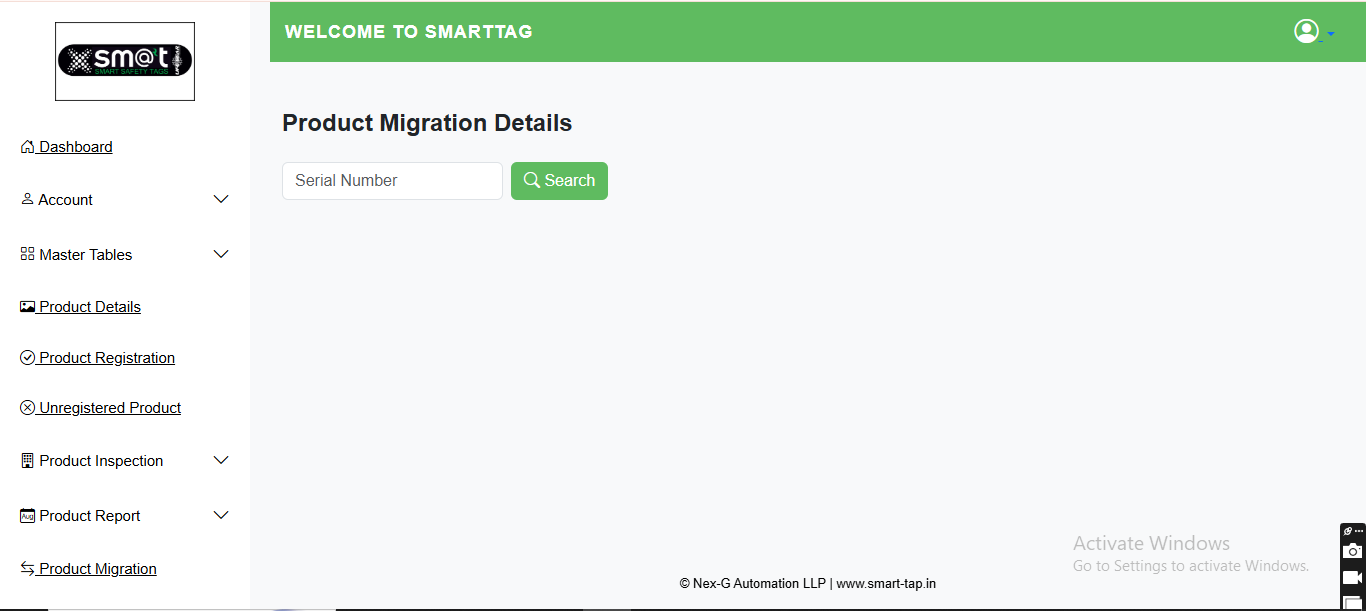The height and width of the screenshot is (611, 1366).
Task: Click the Dashboard home icon
Action: (x=27, y=147)
